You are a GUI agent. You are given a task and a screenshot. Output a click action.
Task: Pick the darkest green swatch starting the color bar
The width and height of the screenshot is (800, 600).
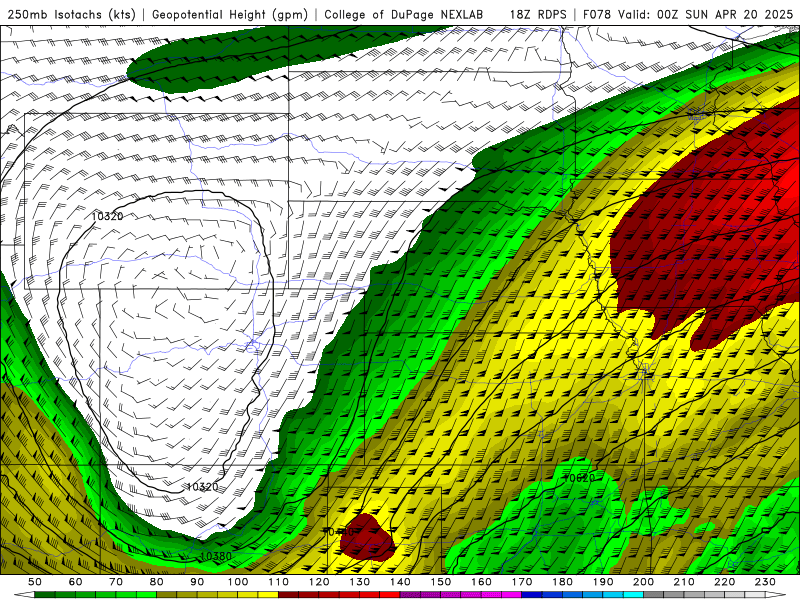pyautogui.click(x=45, y=595)
